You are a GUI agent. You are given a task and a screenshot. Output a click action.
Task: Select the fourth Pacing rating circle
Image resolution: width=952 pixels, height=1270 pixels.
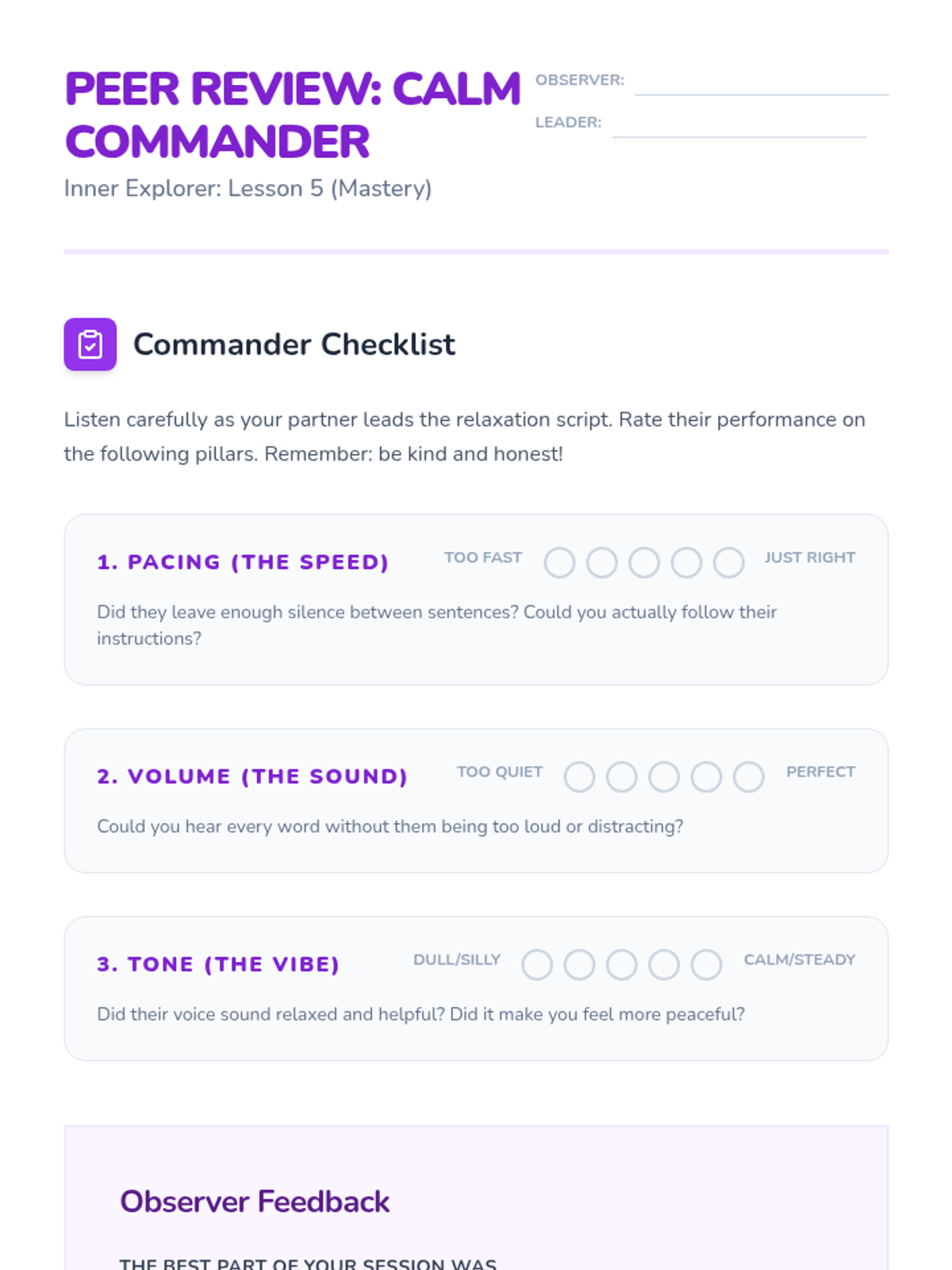click(x=686, y=563)
